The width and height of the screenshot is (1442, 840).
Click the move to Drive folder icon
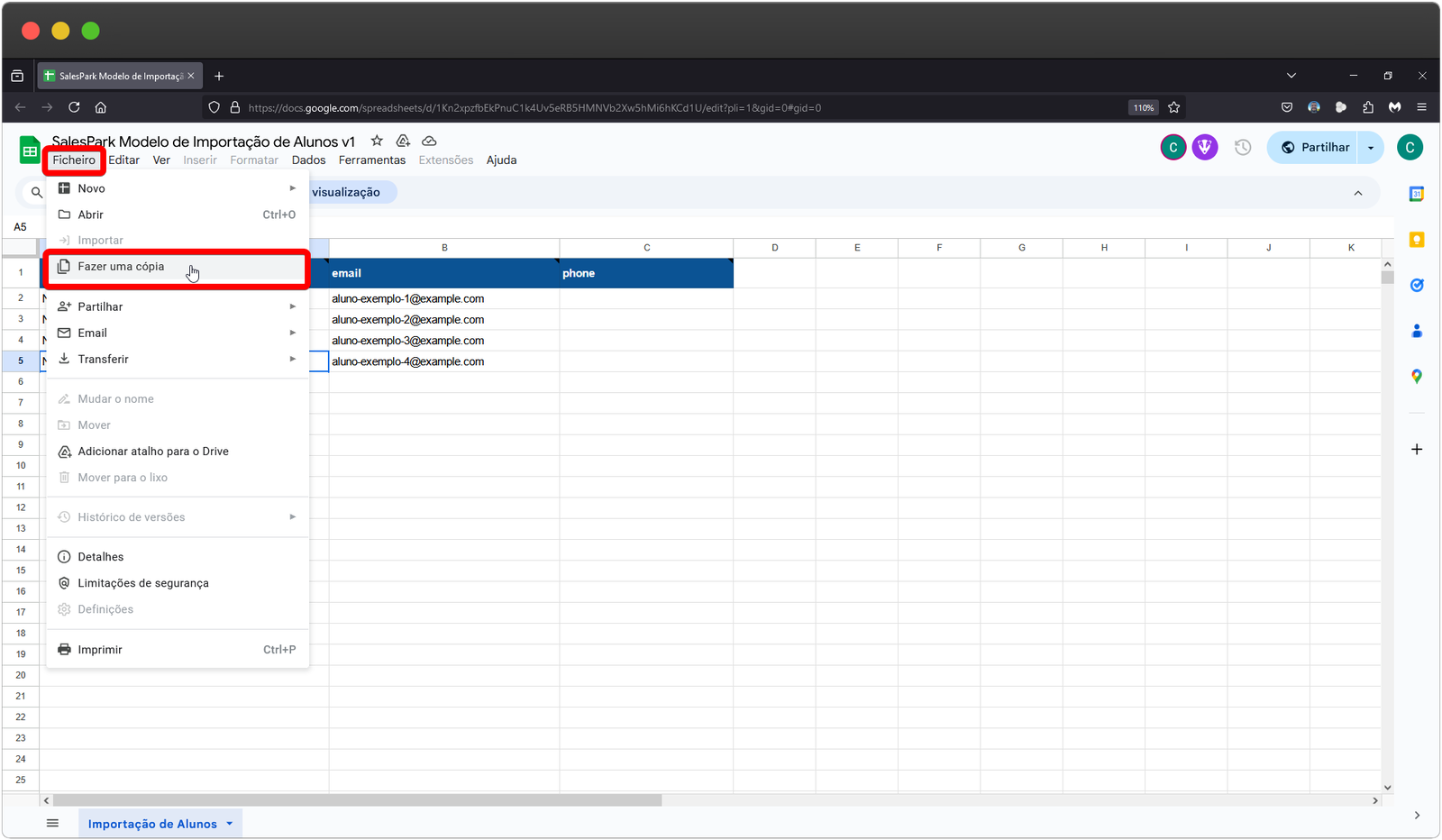point(403,141)
